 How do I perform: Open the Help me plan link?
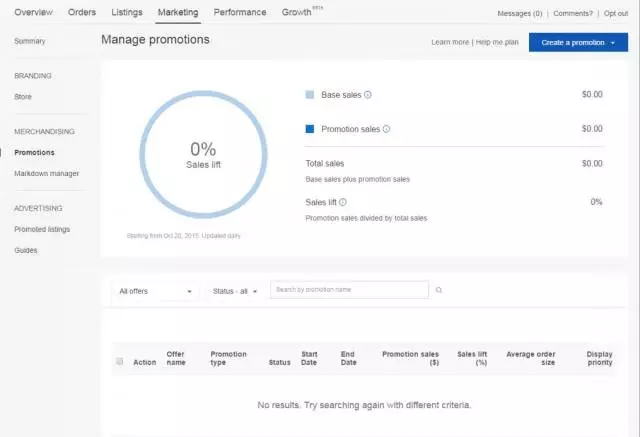(x=497, y=43)
